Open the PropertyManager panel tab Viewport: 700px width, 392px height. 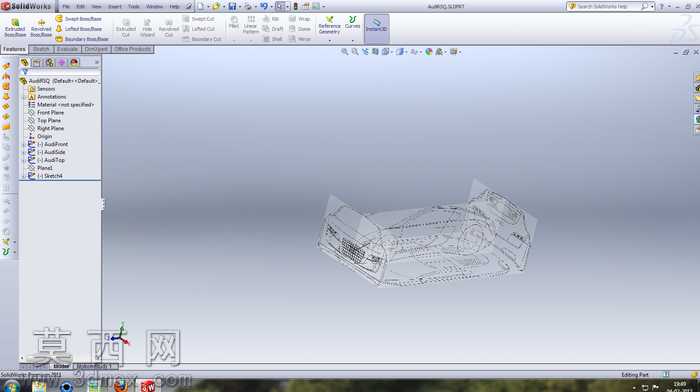pos(37,63)
